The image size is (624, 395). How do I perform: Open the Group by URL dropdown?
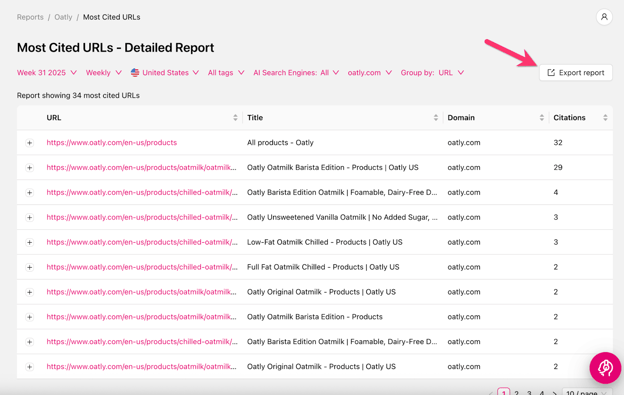[432, 73]
